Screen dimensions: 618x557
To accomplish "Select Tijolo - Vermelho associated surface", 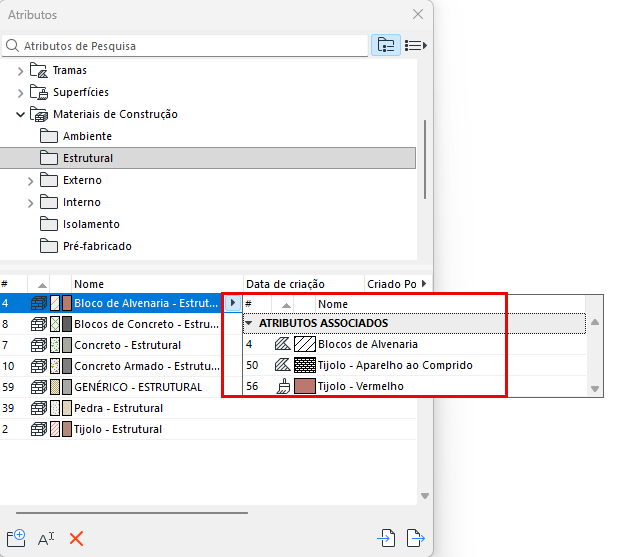I will pyautogui.click(x=414, y=386).
